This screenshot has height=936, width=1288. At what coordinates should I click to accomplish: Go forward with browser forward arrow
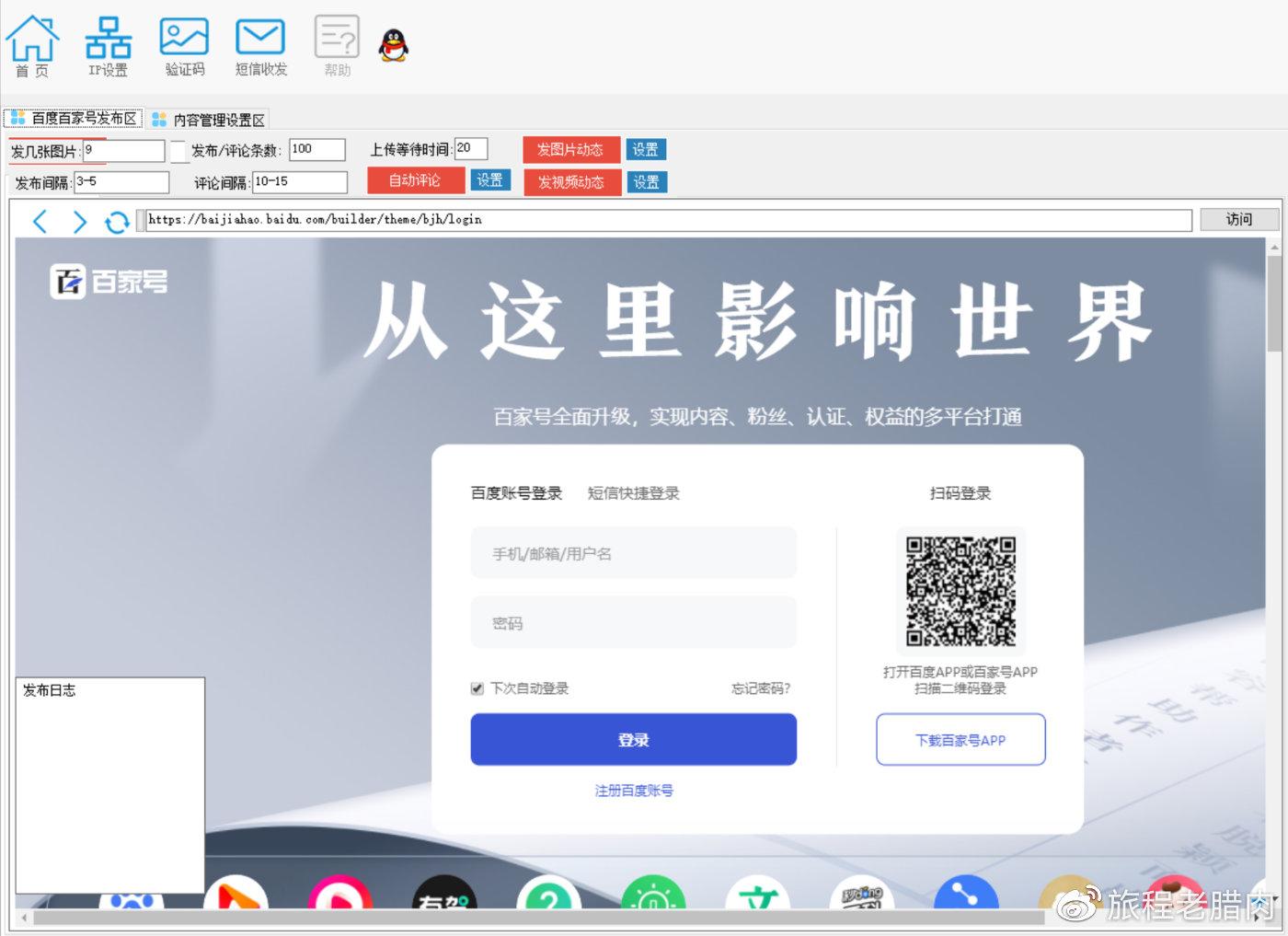pos(79,221)
